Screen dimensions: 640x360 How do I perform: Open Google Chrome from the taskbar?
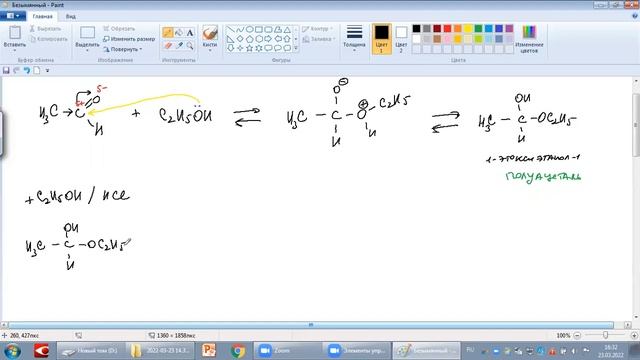tap(238, 351)
